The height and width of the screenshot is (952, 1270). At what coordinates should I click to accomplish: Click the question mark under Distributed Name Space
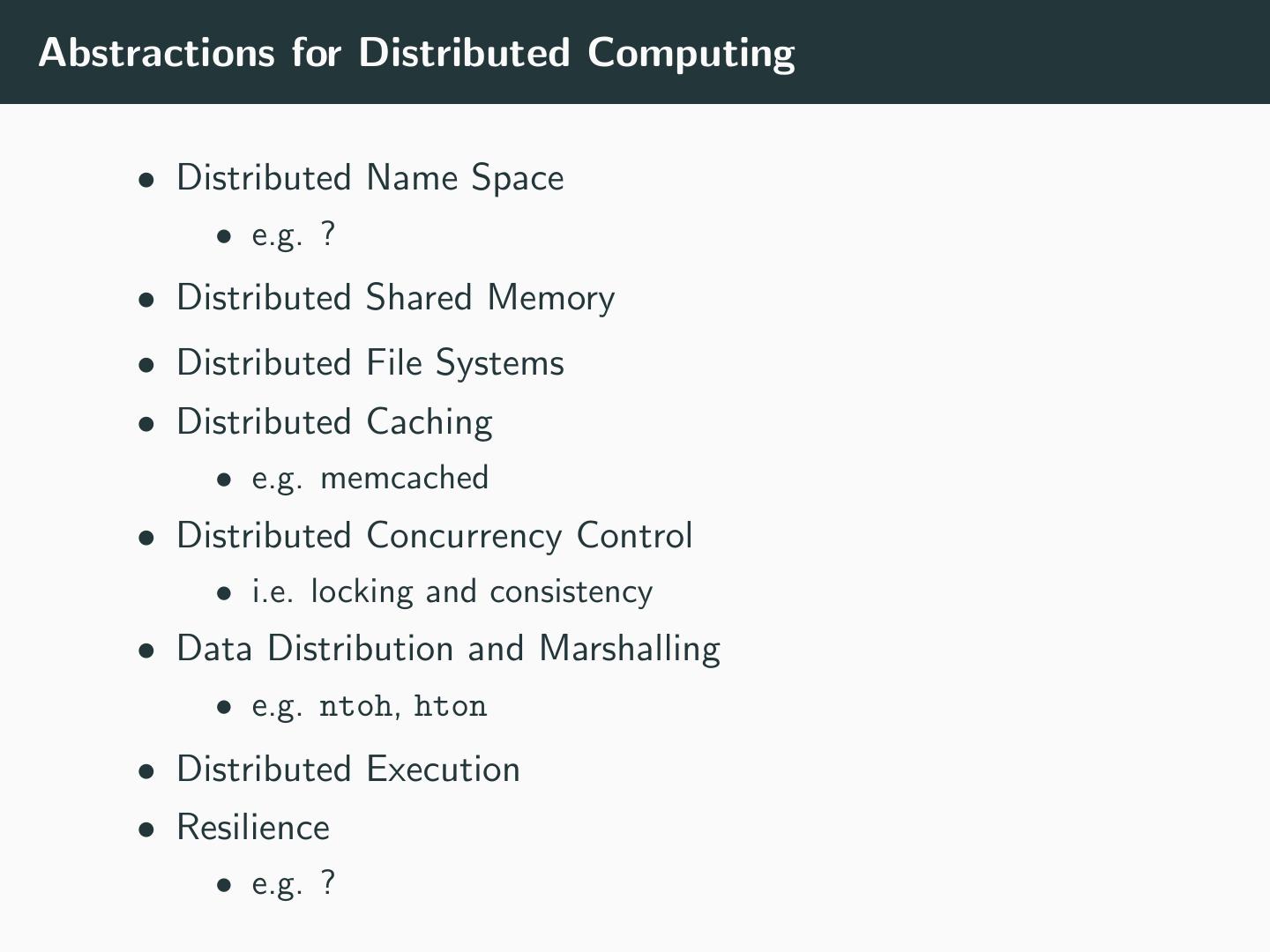(328, 234)
